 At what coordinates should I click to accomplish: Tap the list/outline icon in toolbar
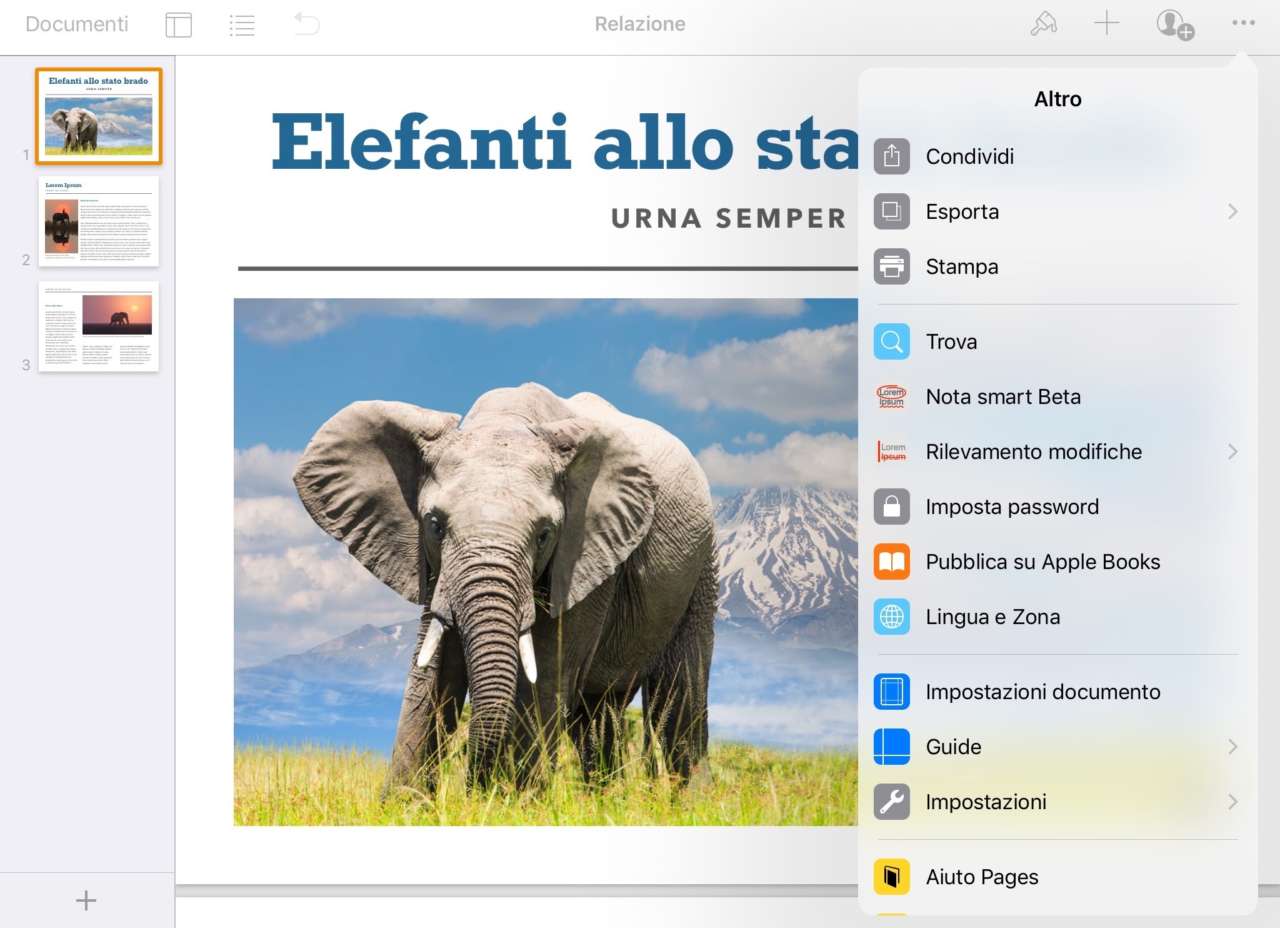coord(242,25)
